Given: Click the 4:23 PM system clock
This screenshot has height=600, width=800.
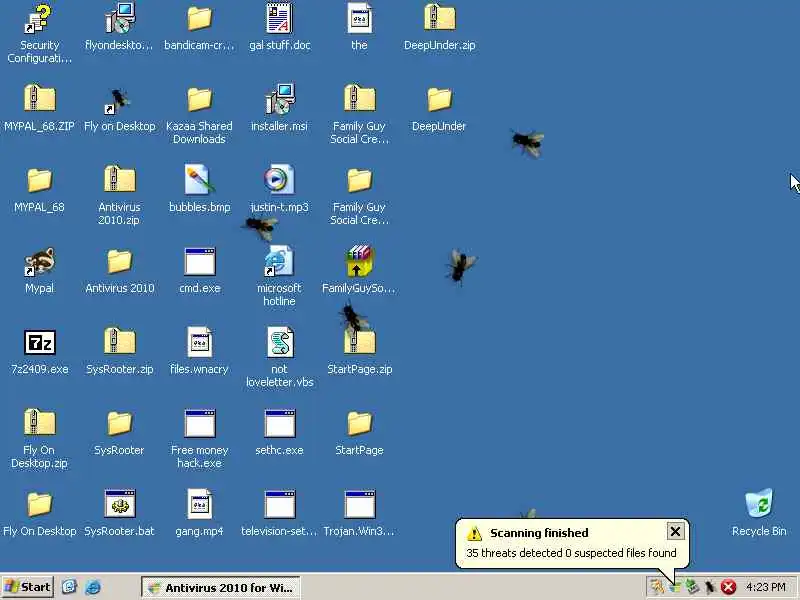Looking at the screenshot, I should [x=765, y=588].
